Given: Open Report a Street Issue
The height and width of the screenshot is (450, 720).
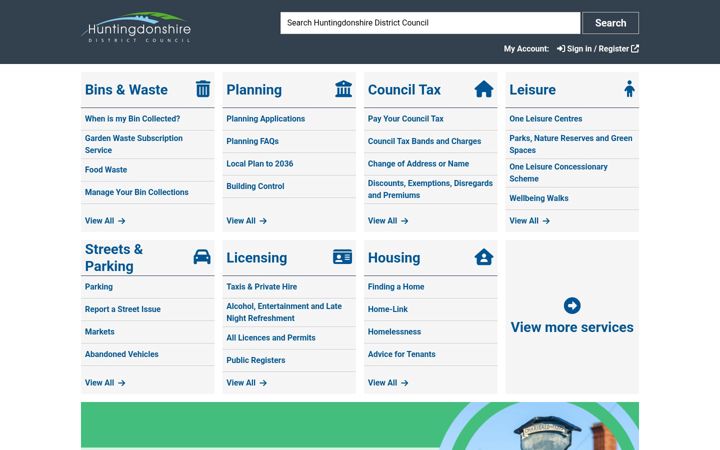Looking at the screenshot, I should [123, 309].
